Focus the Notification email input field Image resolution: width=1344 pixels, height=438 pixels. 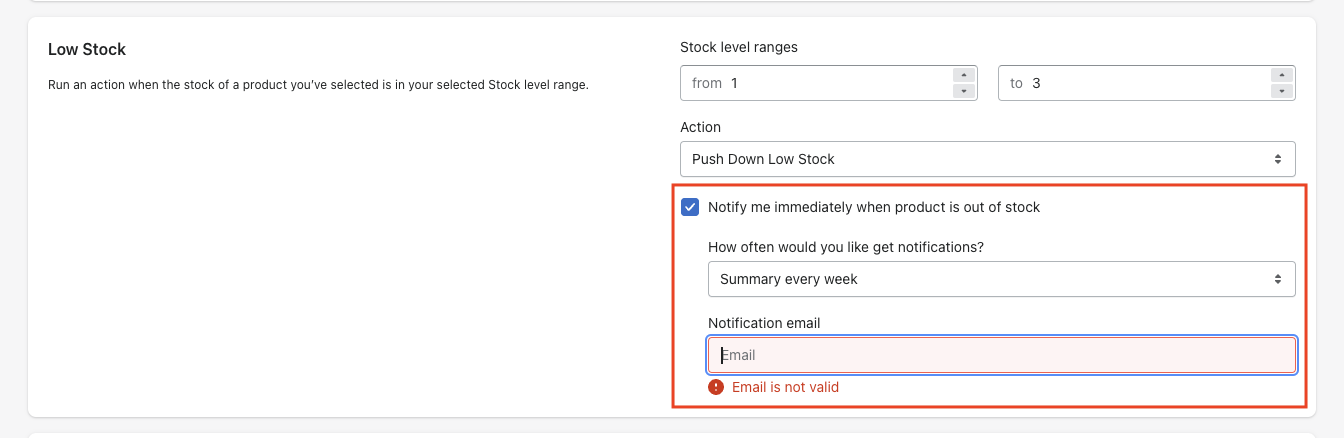pyautogui.click(x=1000, y=355)
